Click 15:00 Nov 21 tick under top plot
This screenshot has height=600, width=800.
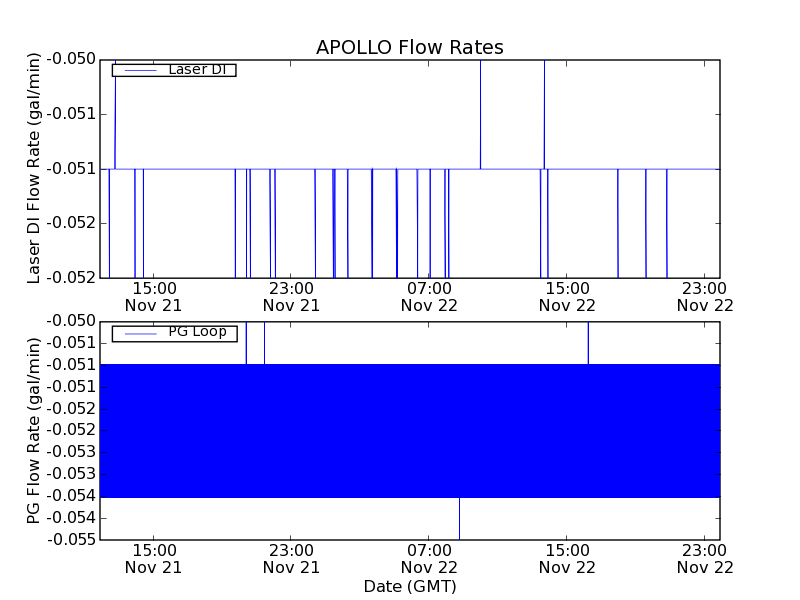coord(153,296)
